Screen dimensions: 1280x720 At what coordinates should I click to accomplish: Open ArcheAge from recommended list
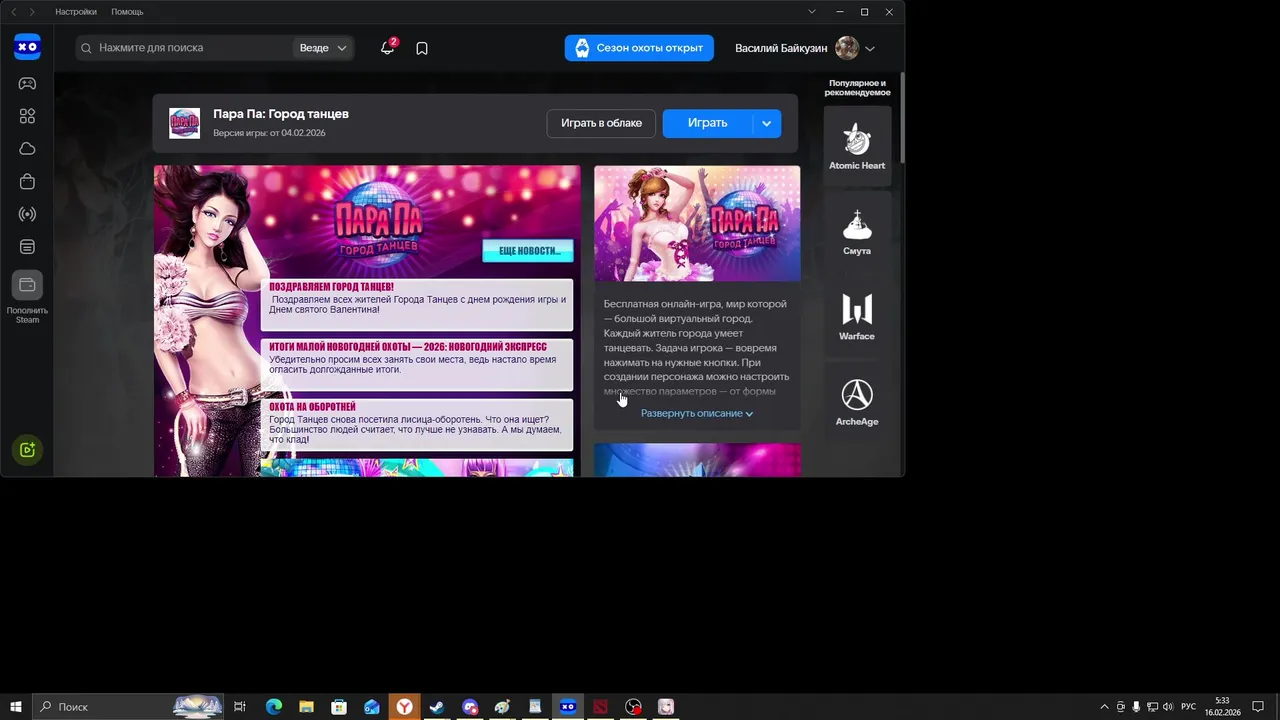tap(857, 402)
